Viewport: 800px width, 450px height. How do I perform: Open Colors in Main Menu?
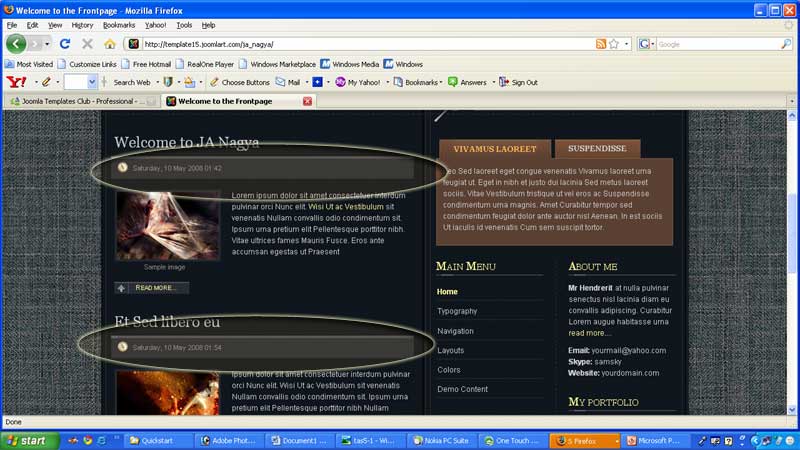(x=448, y=369)
